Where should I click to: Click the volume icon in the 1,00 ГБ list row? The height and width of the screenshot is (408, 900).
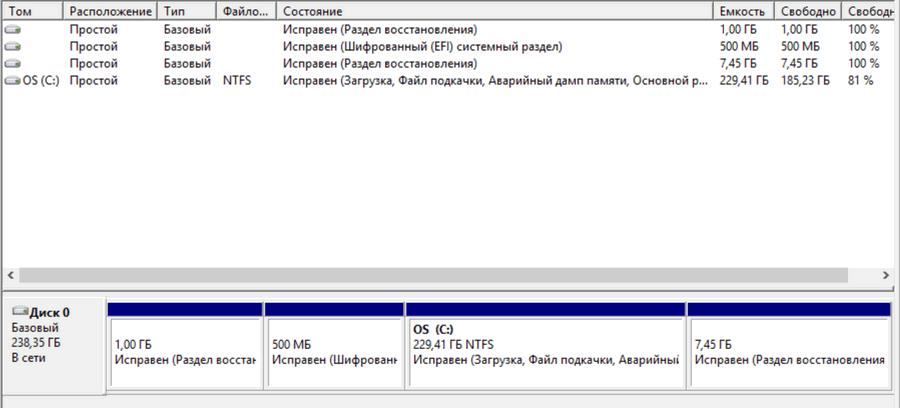coord(13,30)
